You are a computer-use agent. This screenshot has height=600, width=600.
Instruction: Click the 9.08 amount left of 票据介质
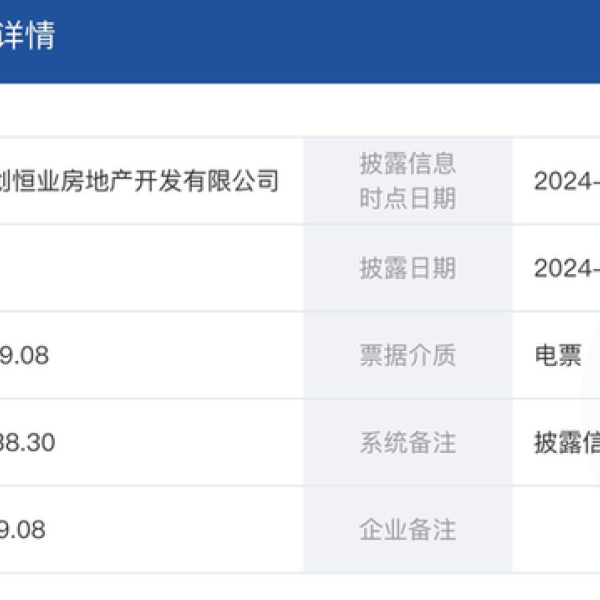point(24,355)
